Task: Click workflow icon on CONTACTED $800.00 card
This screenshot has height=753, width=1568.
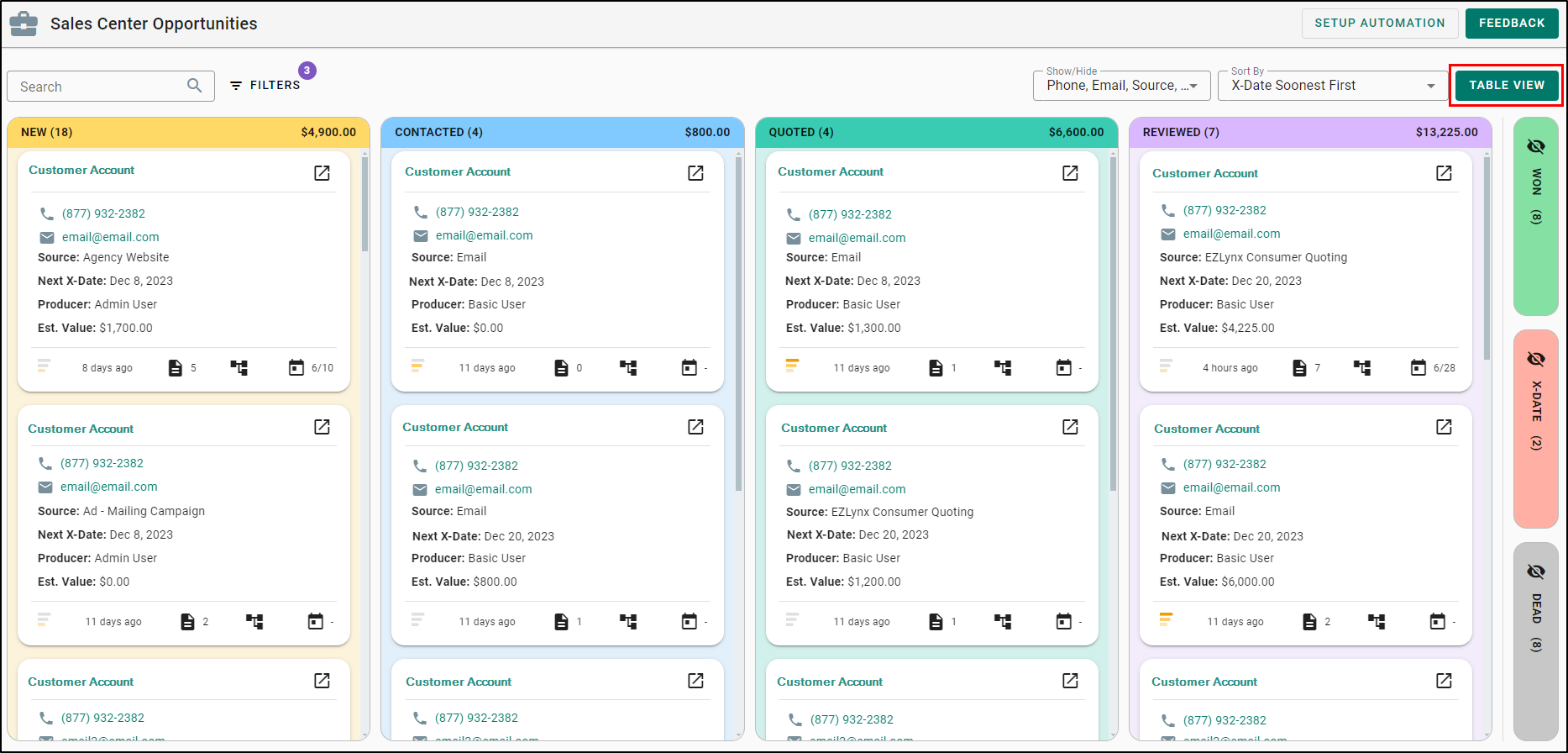Action: click(x=628, y=622)
